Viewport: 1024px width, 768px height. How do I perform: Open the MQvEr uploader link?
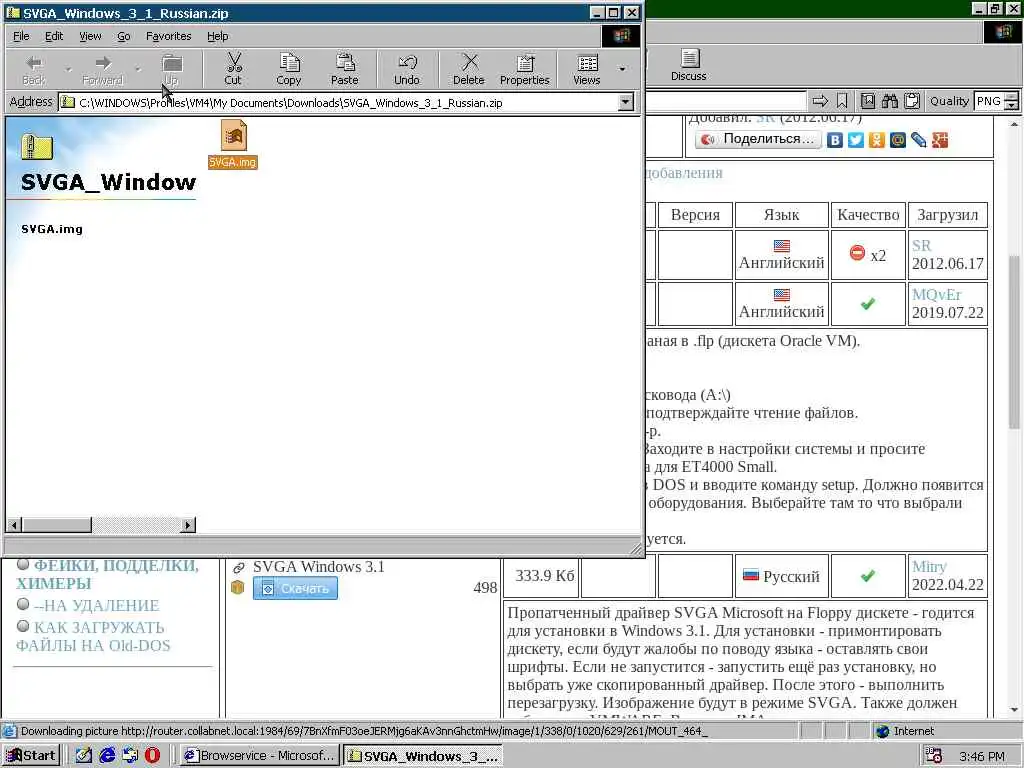click(x=936, y=295)
